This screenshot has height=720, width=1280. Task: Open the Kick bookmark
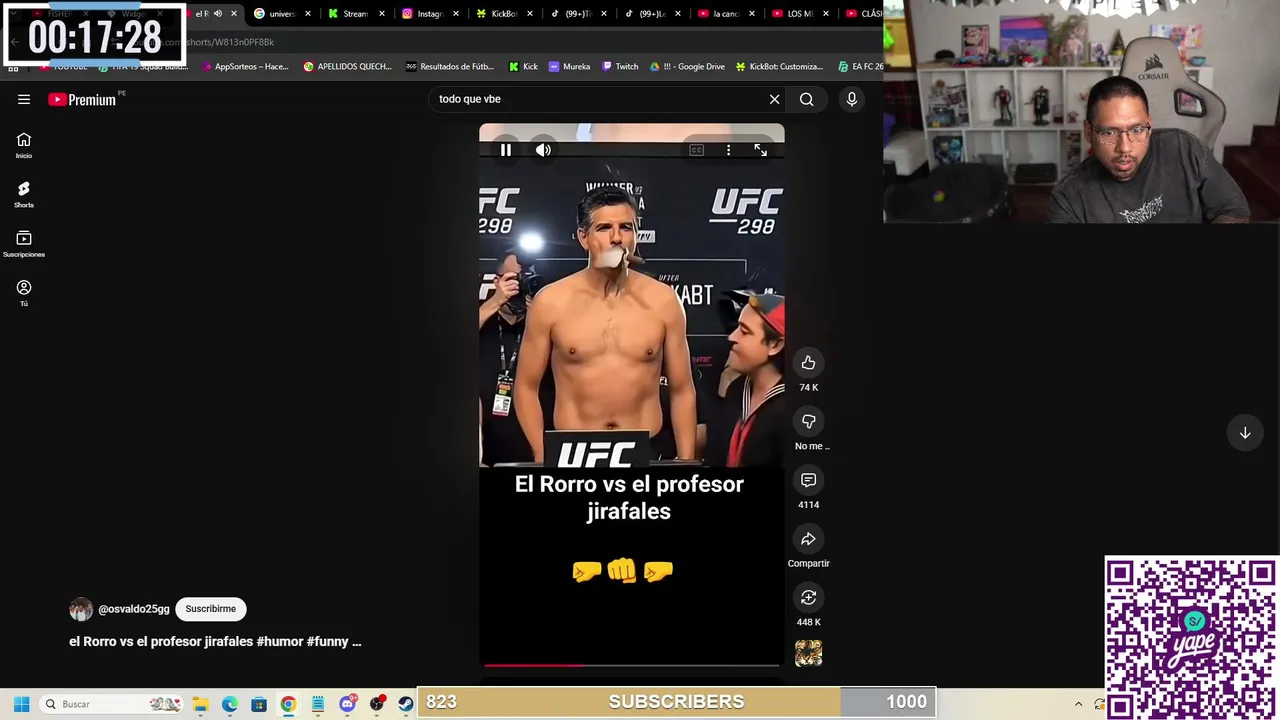(x=523, y=67)
